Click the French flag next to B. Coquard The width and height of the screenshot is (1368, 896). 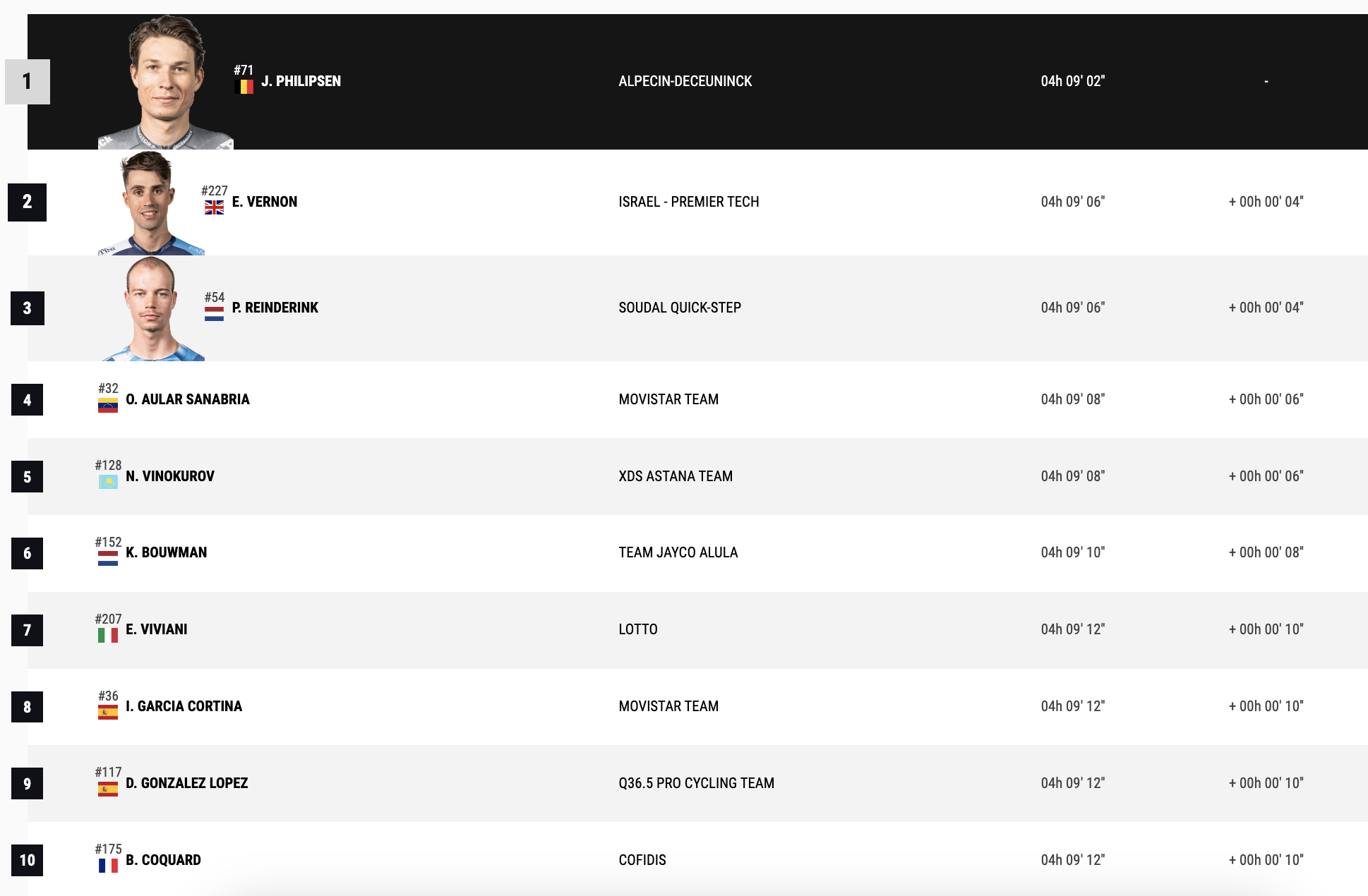coord(108,866)
